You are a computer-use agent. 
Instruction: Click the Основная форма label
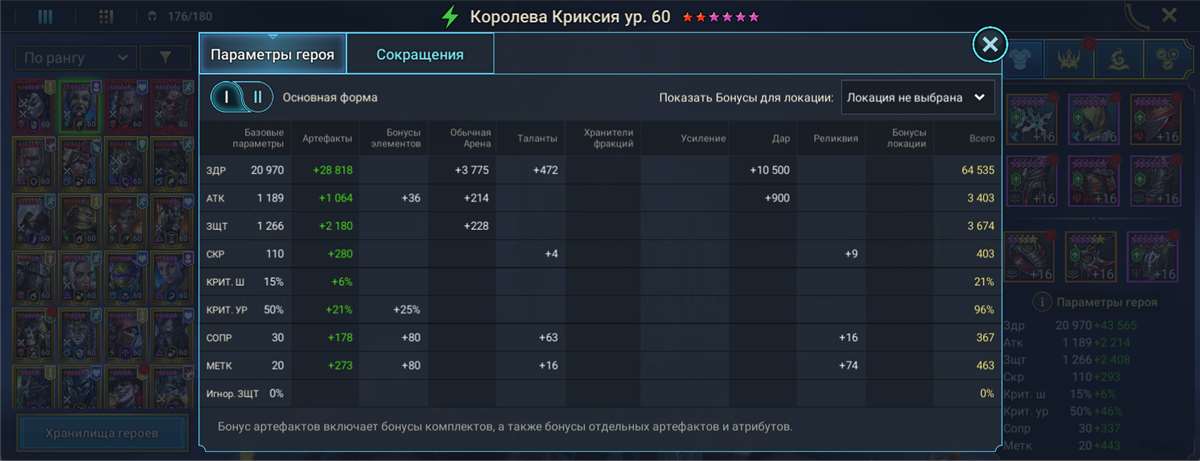click(x=330, y=98)
